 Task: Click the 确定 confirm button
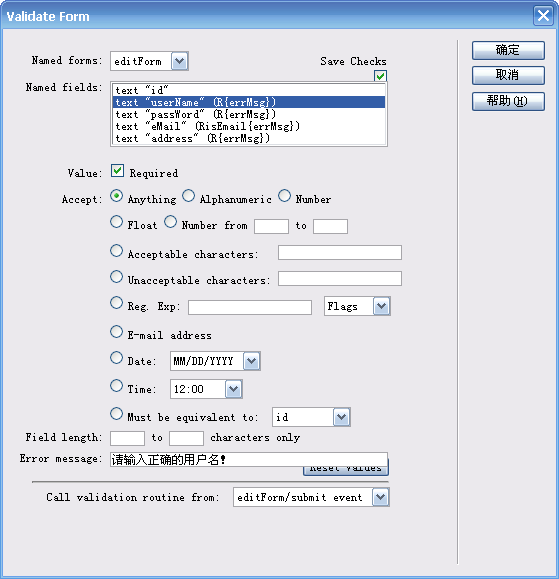tap(508, 50)
